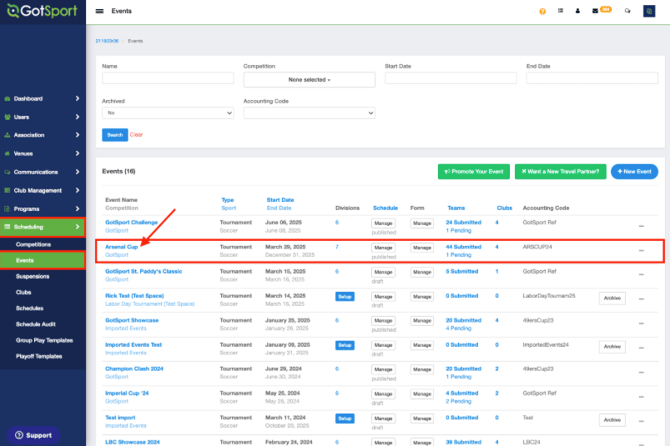This screenshot has width=670, height=446.
Task: Expand the Users menu chevron
Action: pyautogui.click(x=77, y=117)
